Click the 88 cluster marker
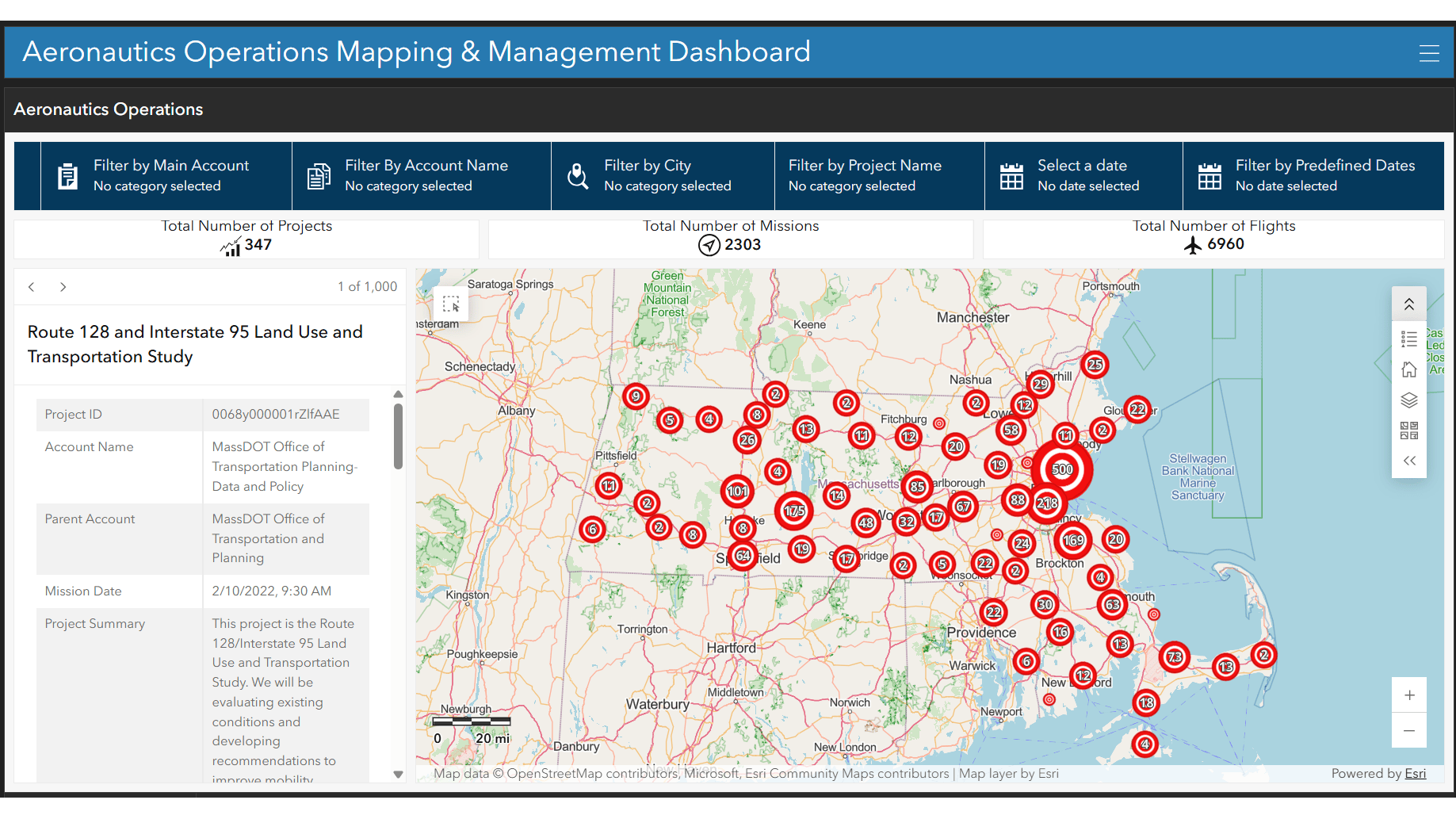Screen dimensions: 1456x819 tap(1018, 500)
